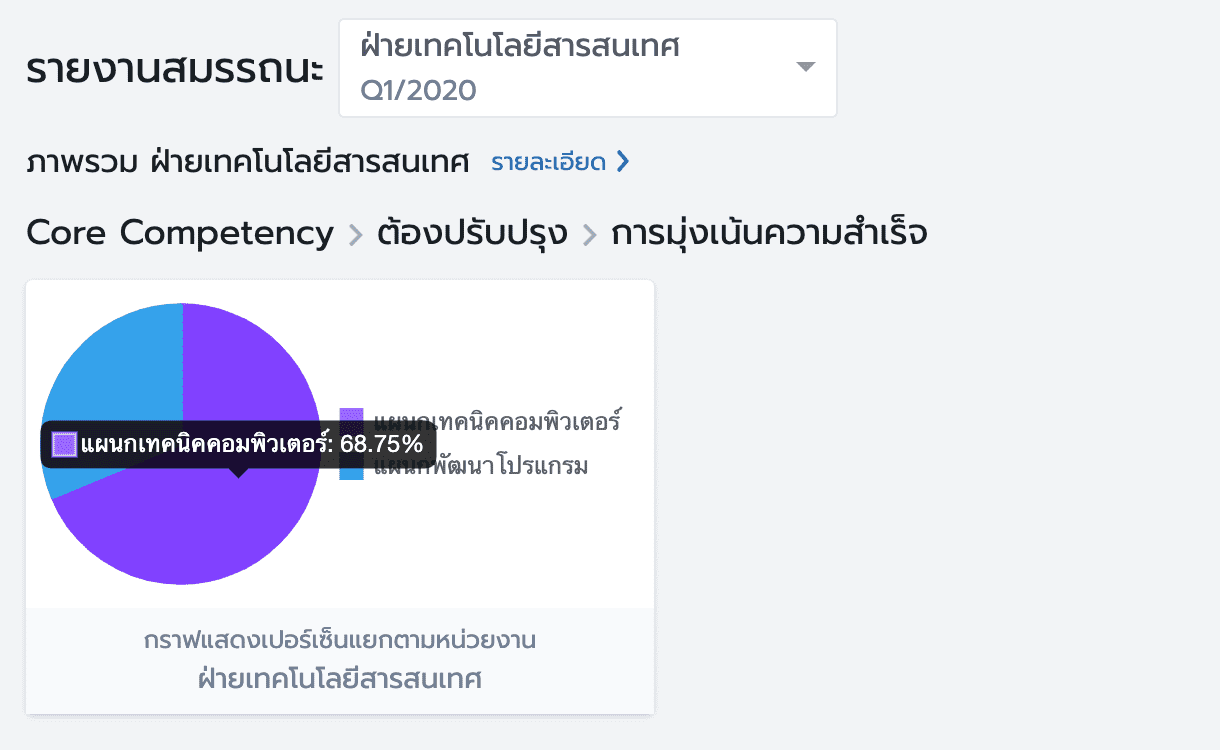The height and width of the screenshot is (750, 1220).
Task: Hide แผนกเทคนิคคอมพิวเตอร์ series via legend label
Action: click(498, 420)
